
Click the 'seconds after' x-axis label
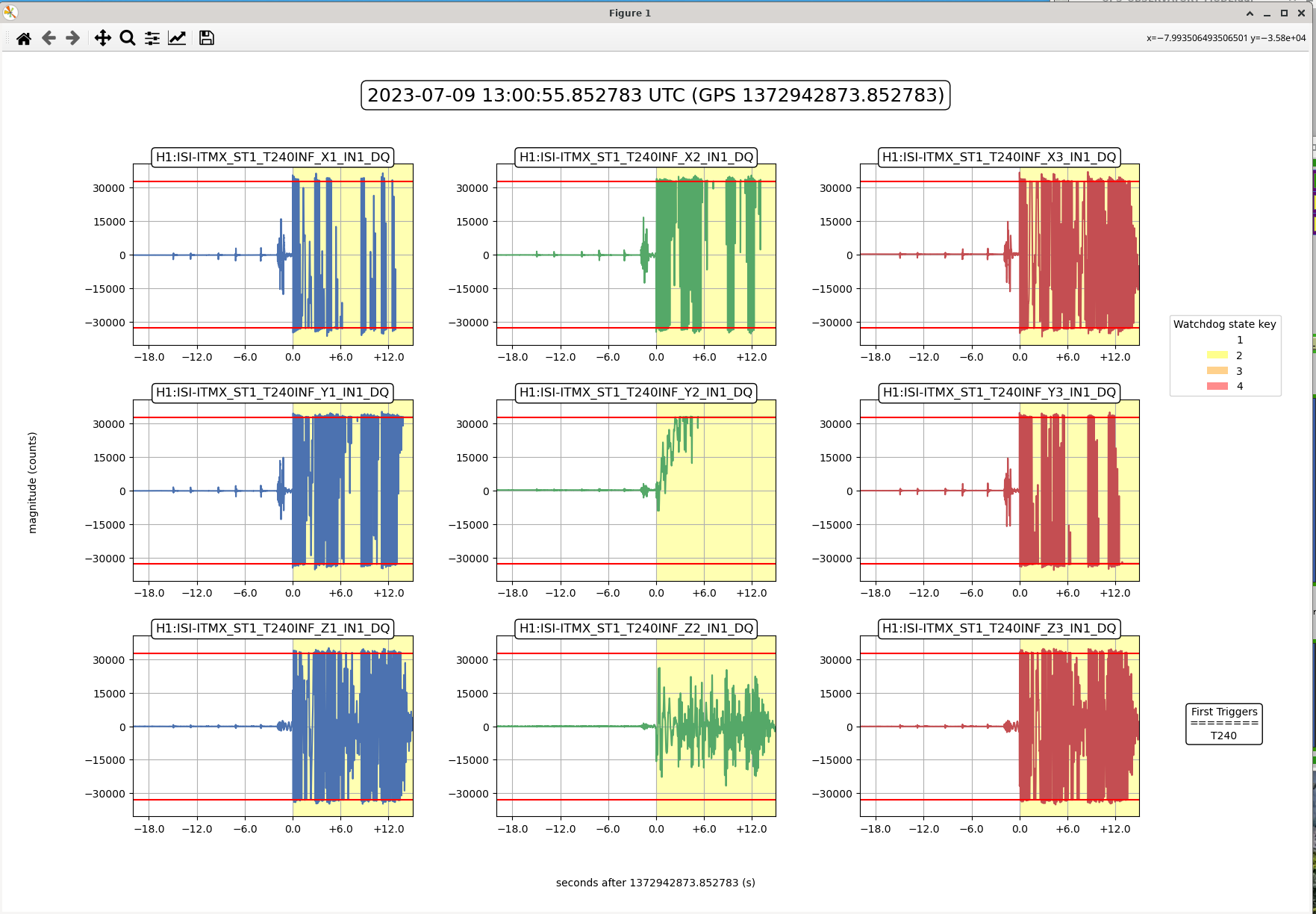655,883
